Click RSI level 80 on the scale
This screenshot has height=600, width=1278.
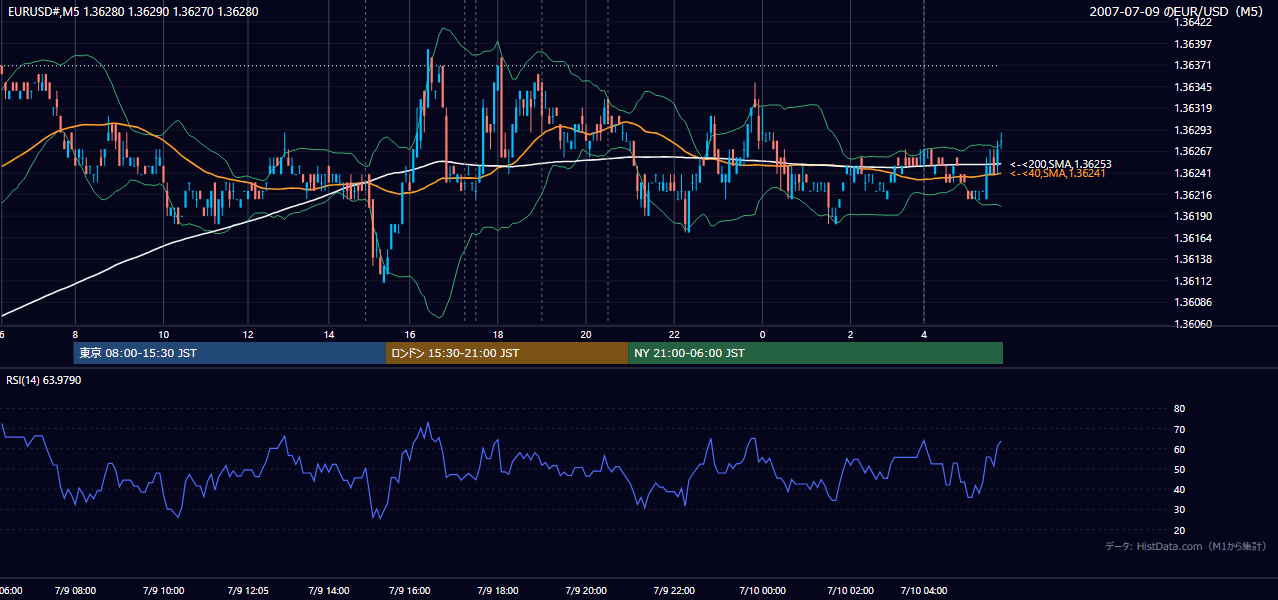point(1179,409)
